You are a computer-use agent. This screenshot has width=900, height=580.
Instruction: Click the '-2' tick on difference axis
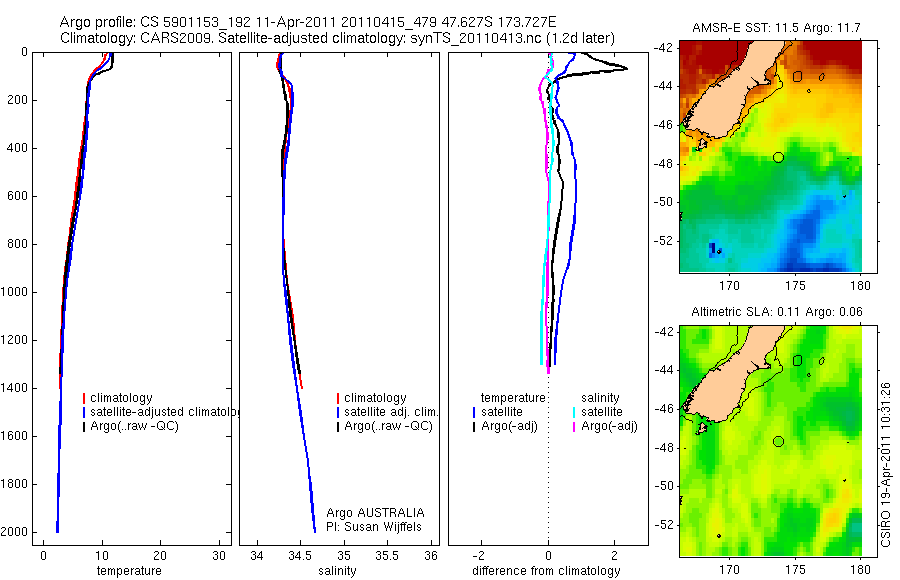tap(480, 556)
